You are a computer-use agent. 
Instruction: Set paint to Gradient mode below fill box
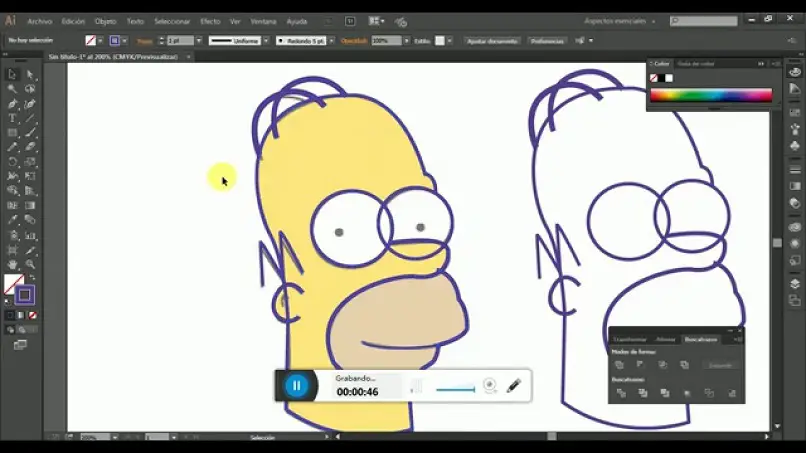[x=21, y=315]
